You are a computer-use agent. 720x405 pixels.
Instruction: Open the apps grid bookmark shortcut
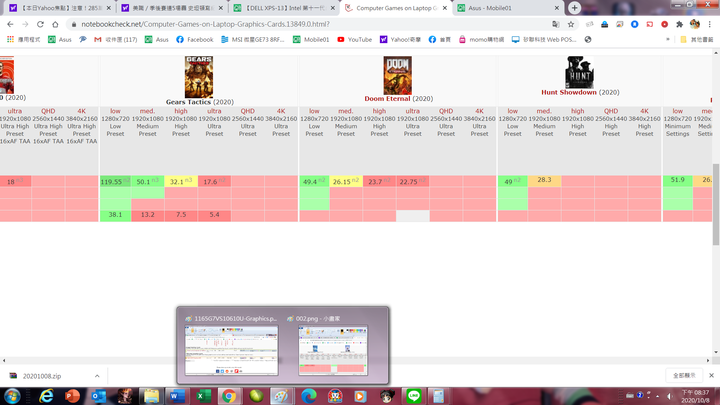(x=23, y=39)
